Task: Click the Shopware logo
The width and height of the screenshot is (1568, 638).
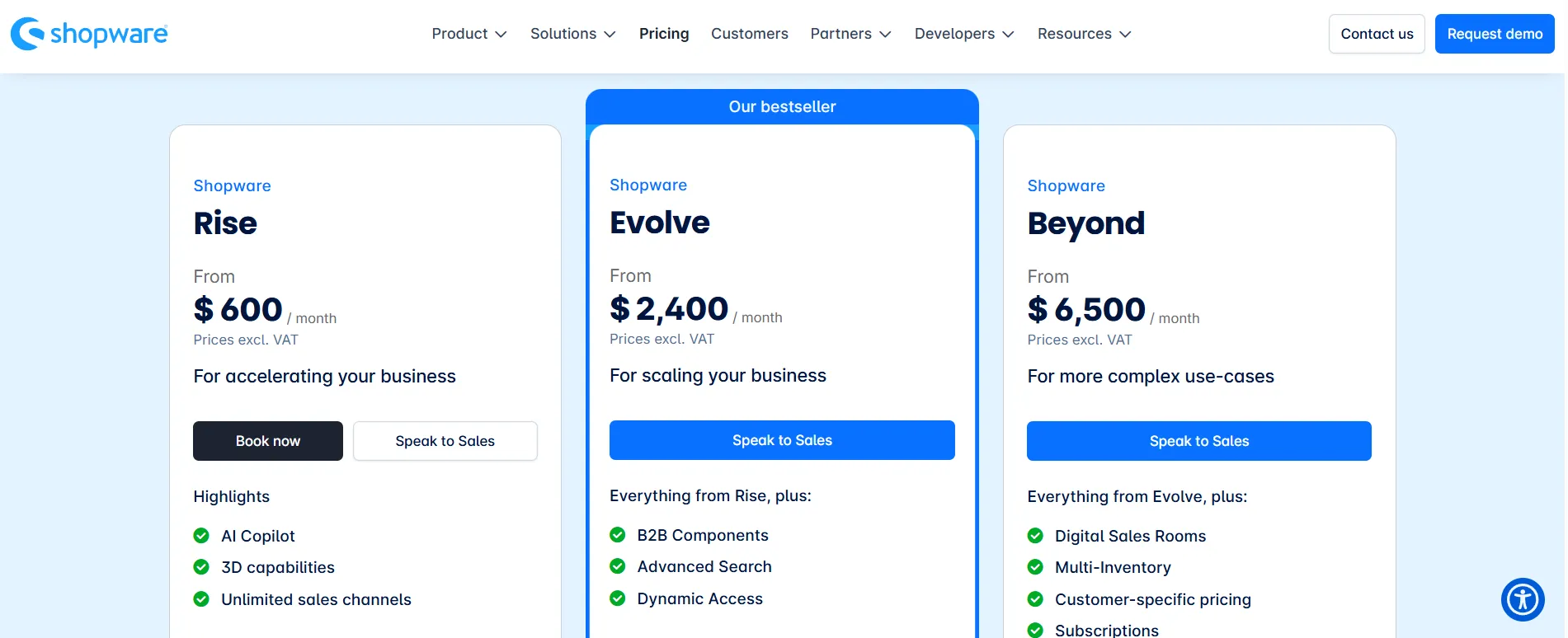Action: 89,34
